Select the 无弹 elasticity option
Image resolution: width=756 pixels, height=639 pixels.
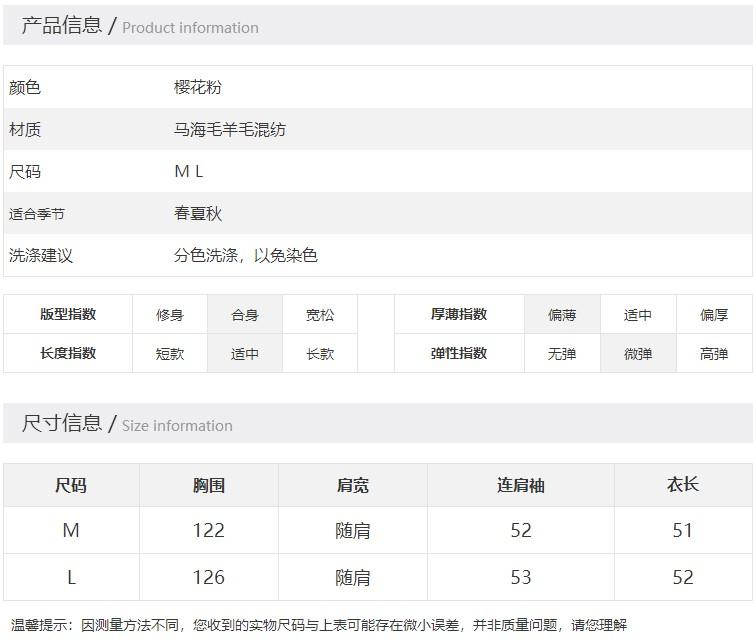point(562,354)
